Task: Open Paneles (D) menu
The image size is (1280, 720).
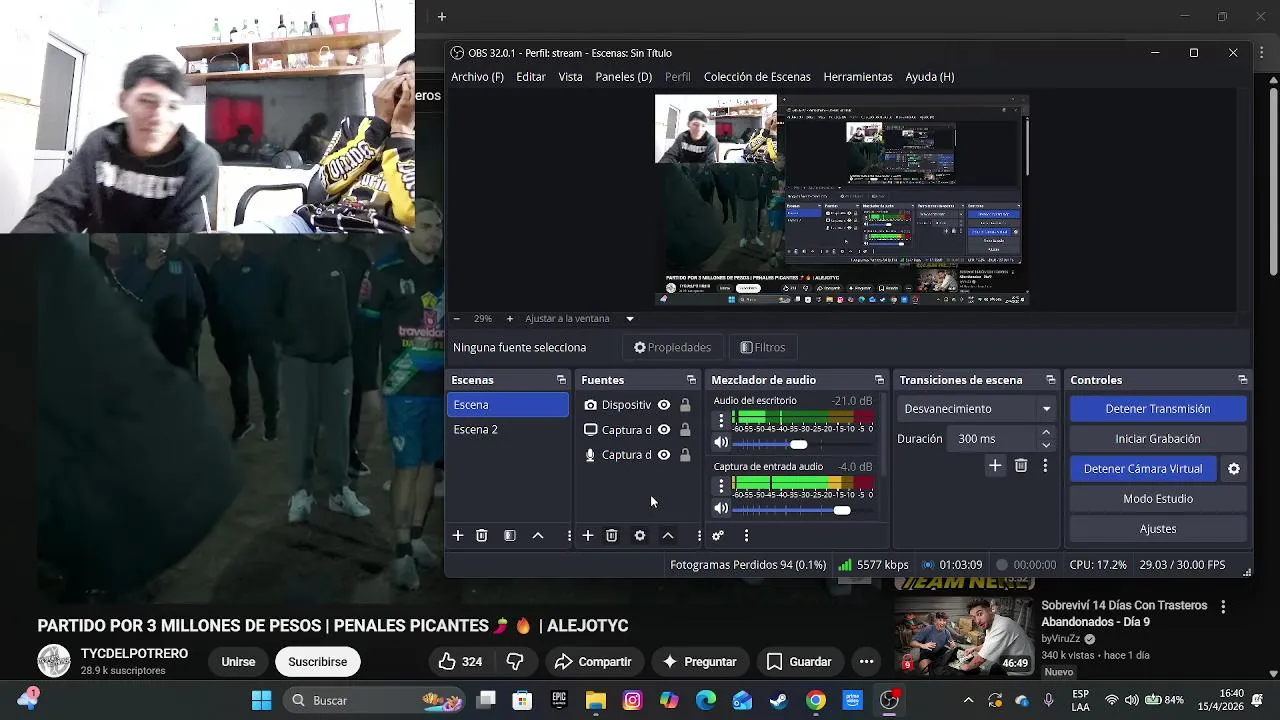Action: pos(624,77)
